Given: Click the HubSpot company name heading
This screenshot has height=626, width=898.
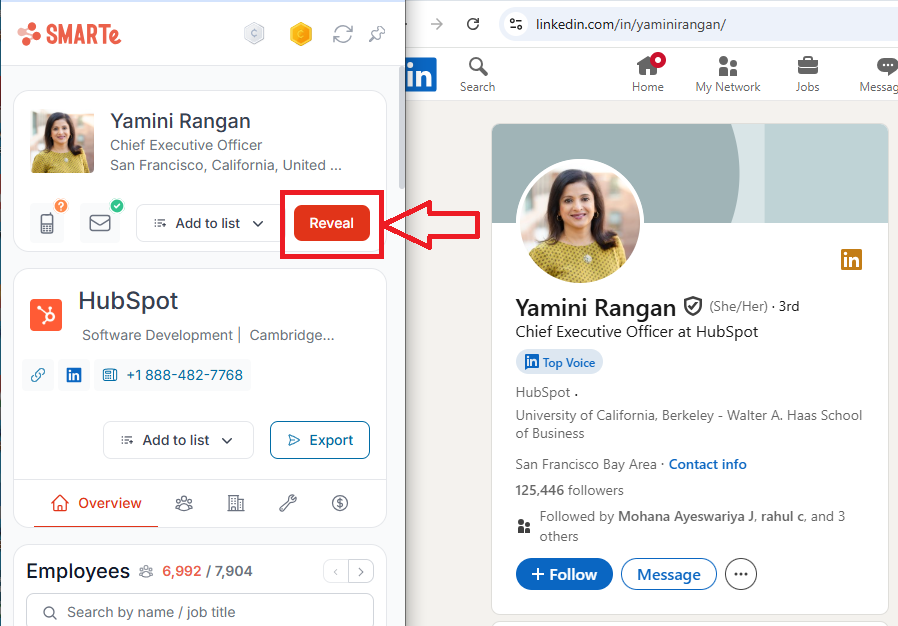Looking at the screenshot, I should pos(128,301).
